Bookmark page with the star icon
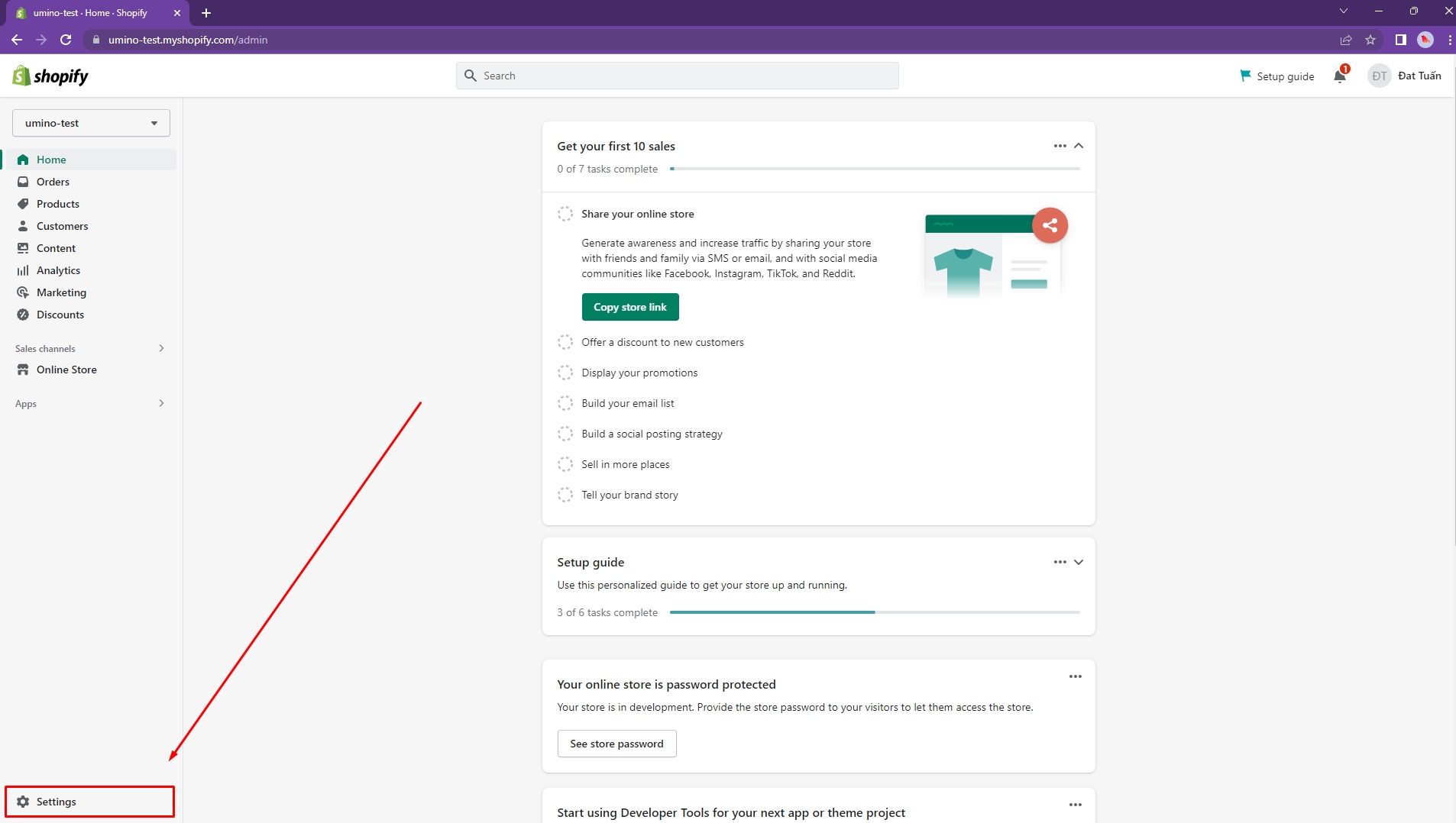This screenshot has height=823, width=1456. pos(1370,40)
